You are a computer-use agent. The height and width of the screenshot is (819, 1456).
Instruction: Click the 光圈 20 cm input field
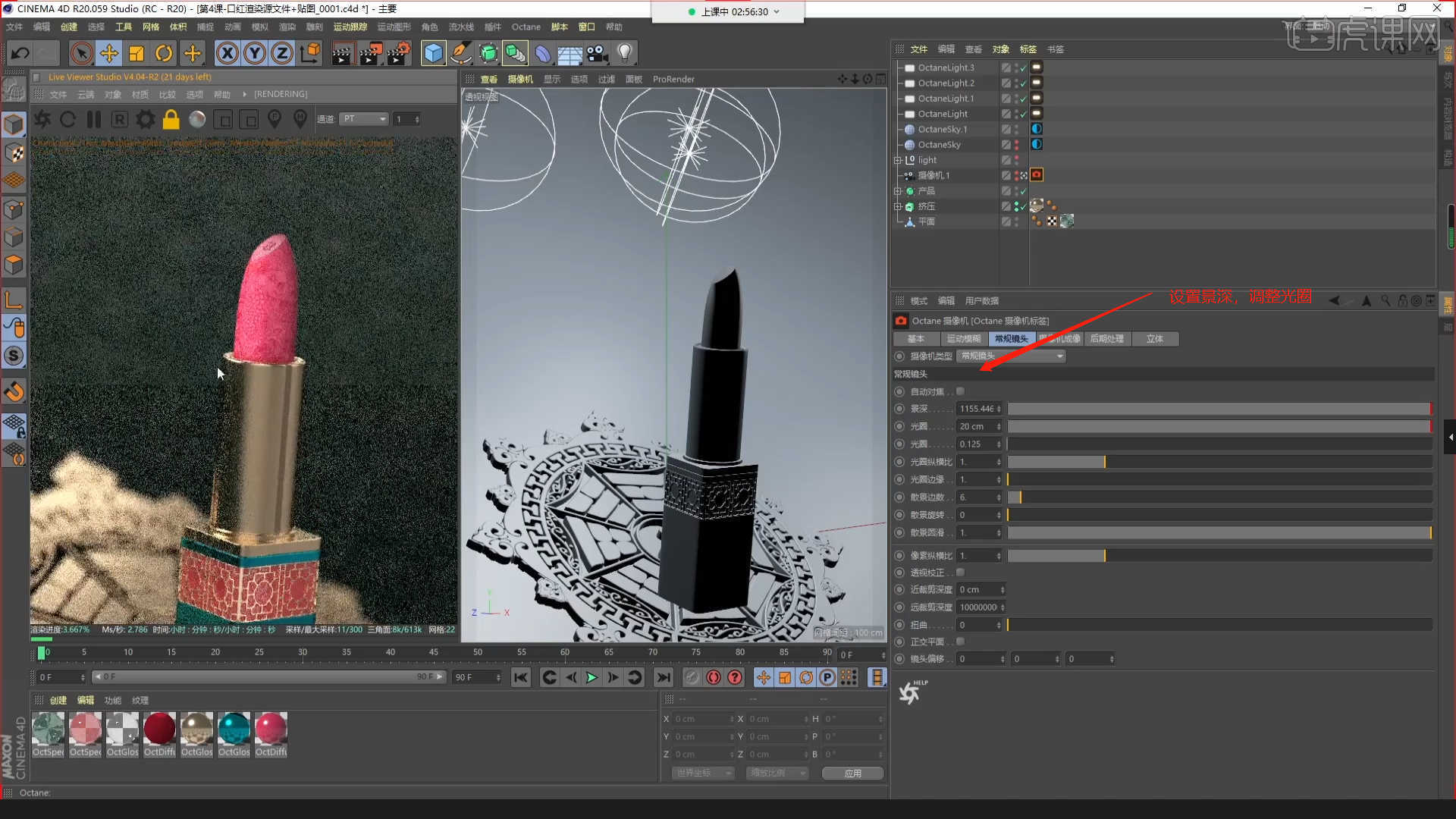(x=979, y=427)
